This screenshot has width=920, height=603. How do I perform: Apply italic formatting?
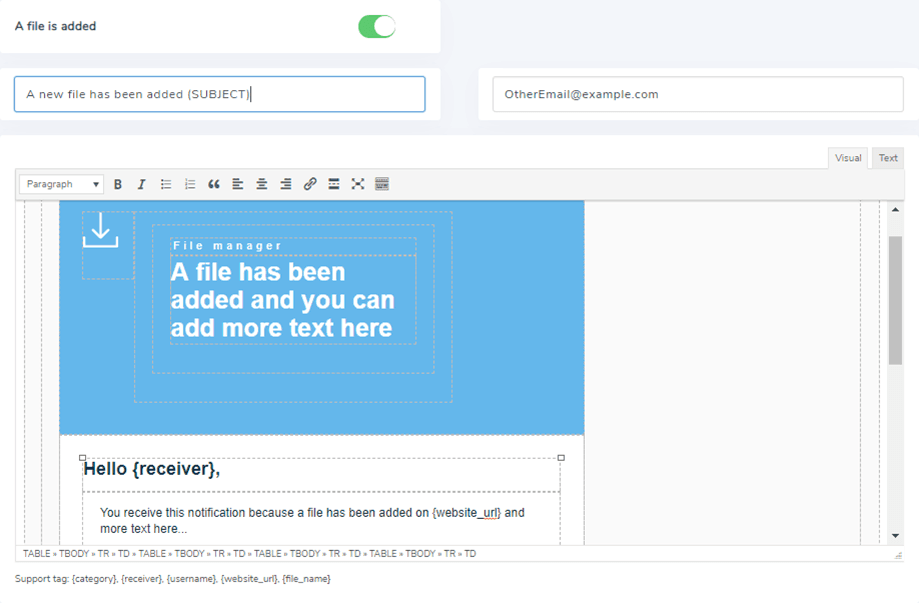coord(142,184)
